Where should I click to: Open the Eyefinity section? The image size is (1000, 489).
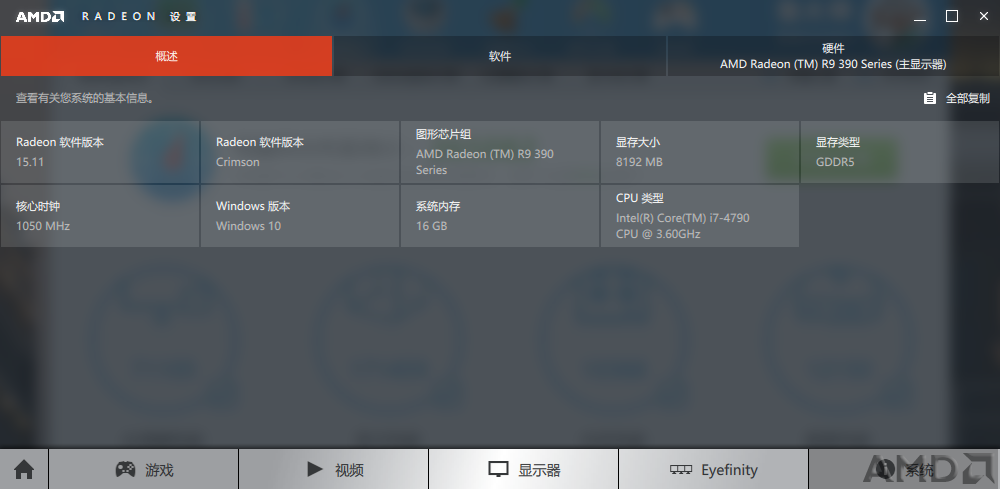[713, 470]
